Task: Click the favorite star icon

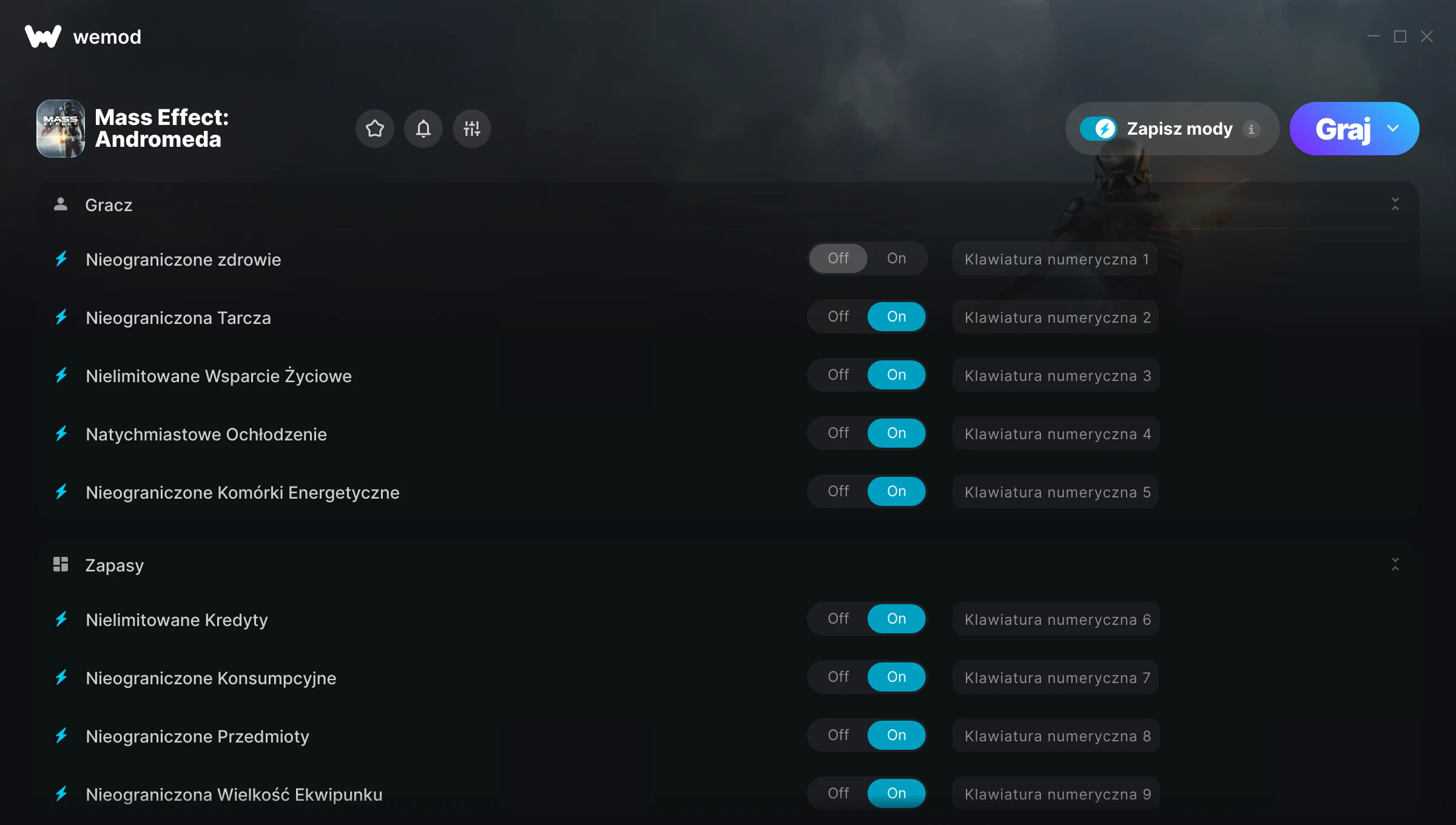Action: pos(374,129)
